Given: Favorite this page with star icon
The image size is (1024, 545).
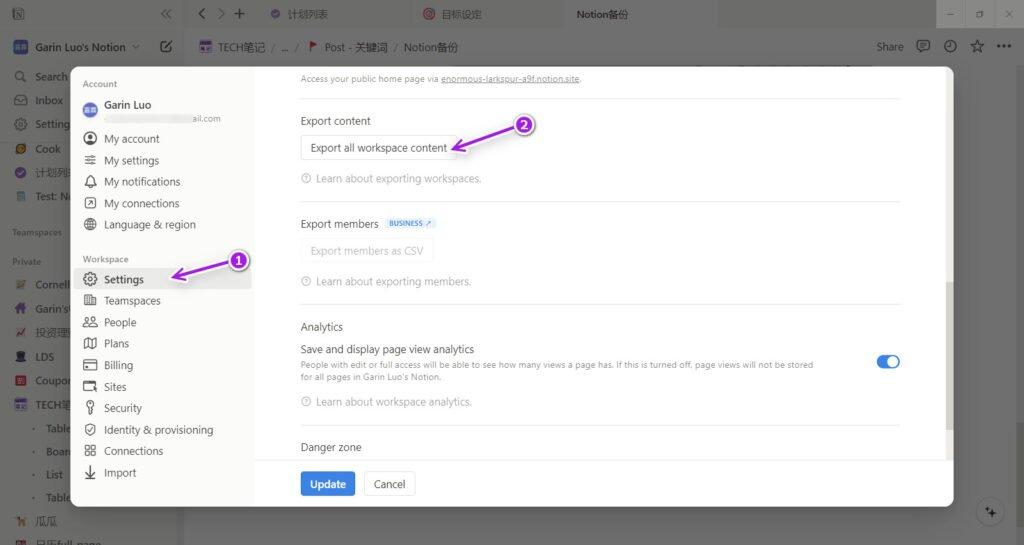Looking at the screenshot, I should pyautogui.click(x=977, y=47).
